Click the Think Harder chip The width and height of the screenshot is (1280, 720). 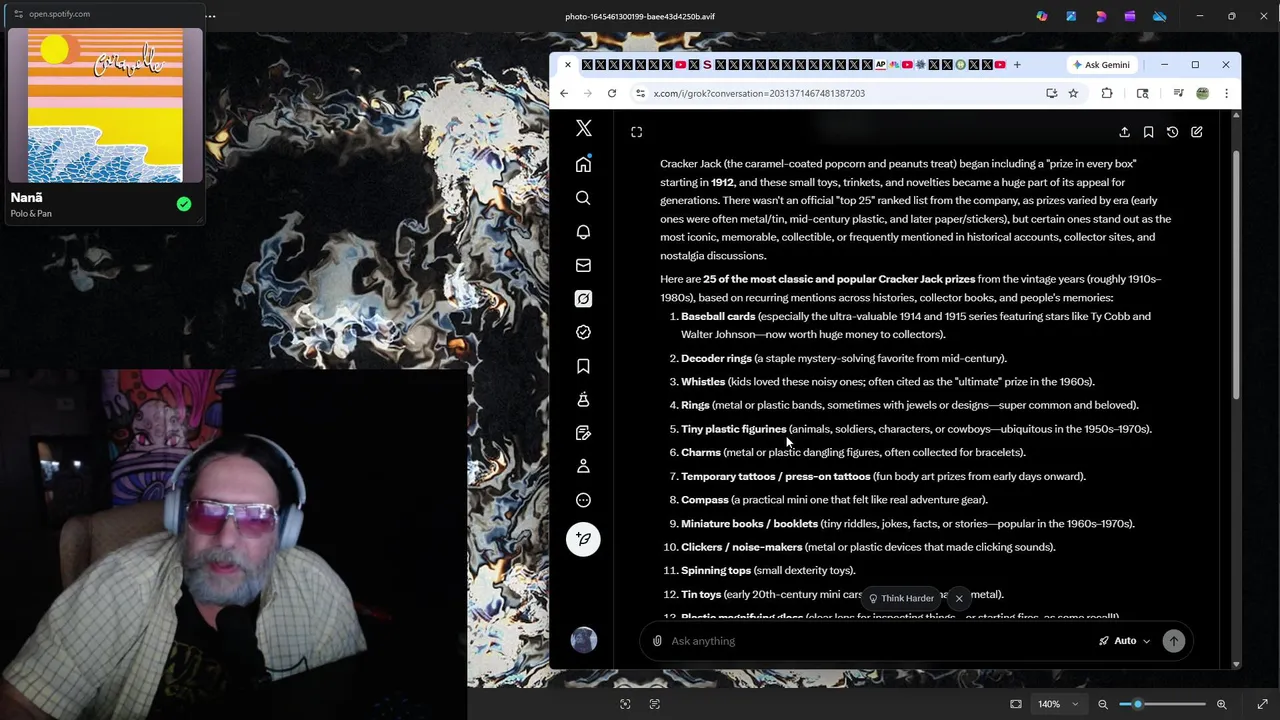901,598
